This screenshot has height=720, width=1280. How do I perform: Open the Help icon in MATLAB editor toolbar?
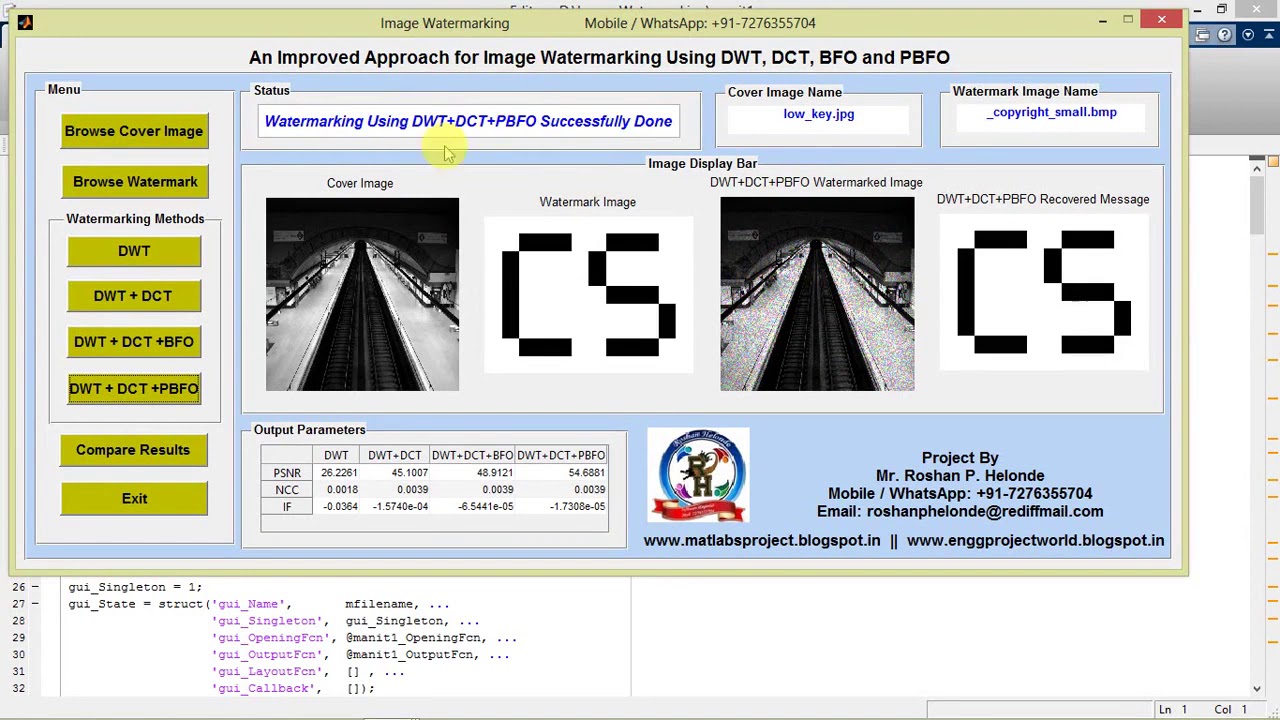click(1225, 36)
